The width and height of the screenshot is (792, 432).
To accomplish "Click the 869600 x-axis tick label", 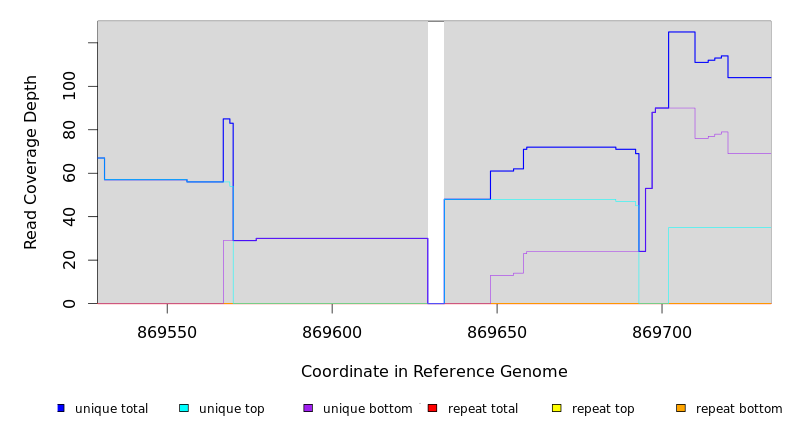I will (332, 331).
